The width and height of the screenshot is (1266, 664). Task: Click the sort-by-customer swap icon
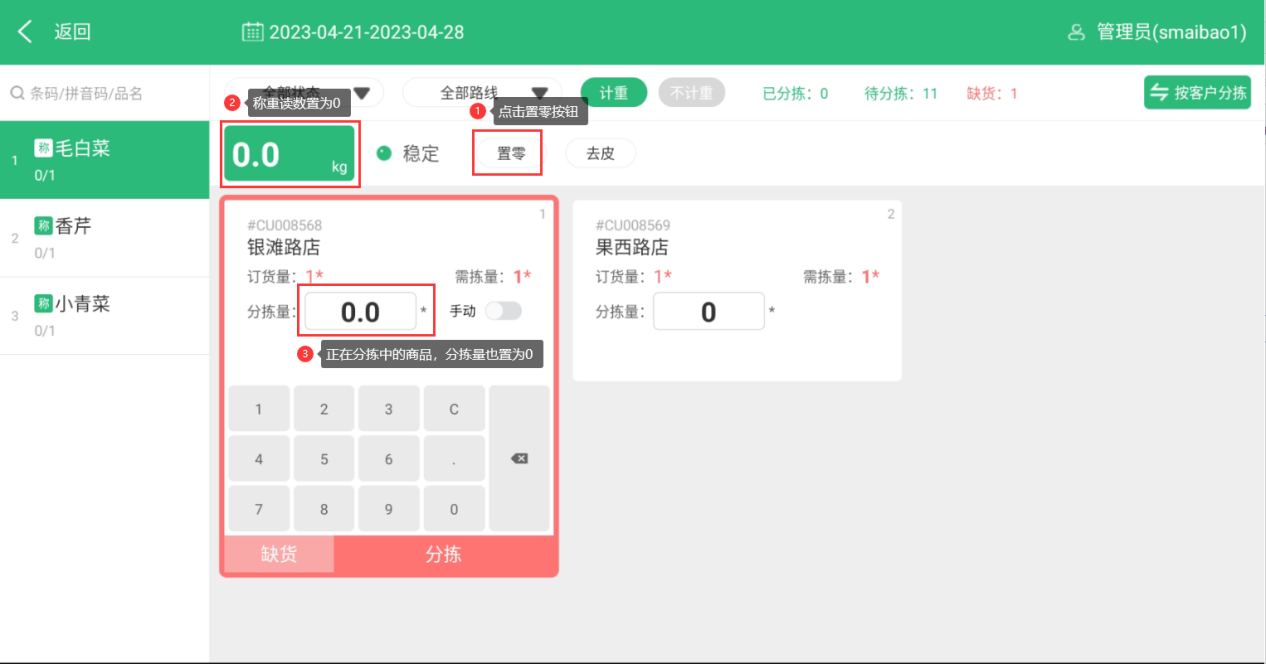1160,93
